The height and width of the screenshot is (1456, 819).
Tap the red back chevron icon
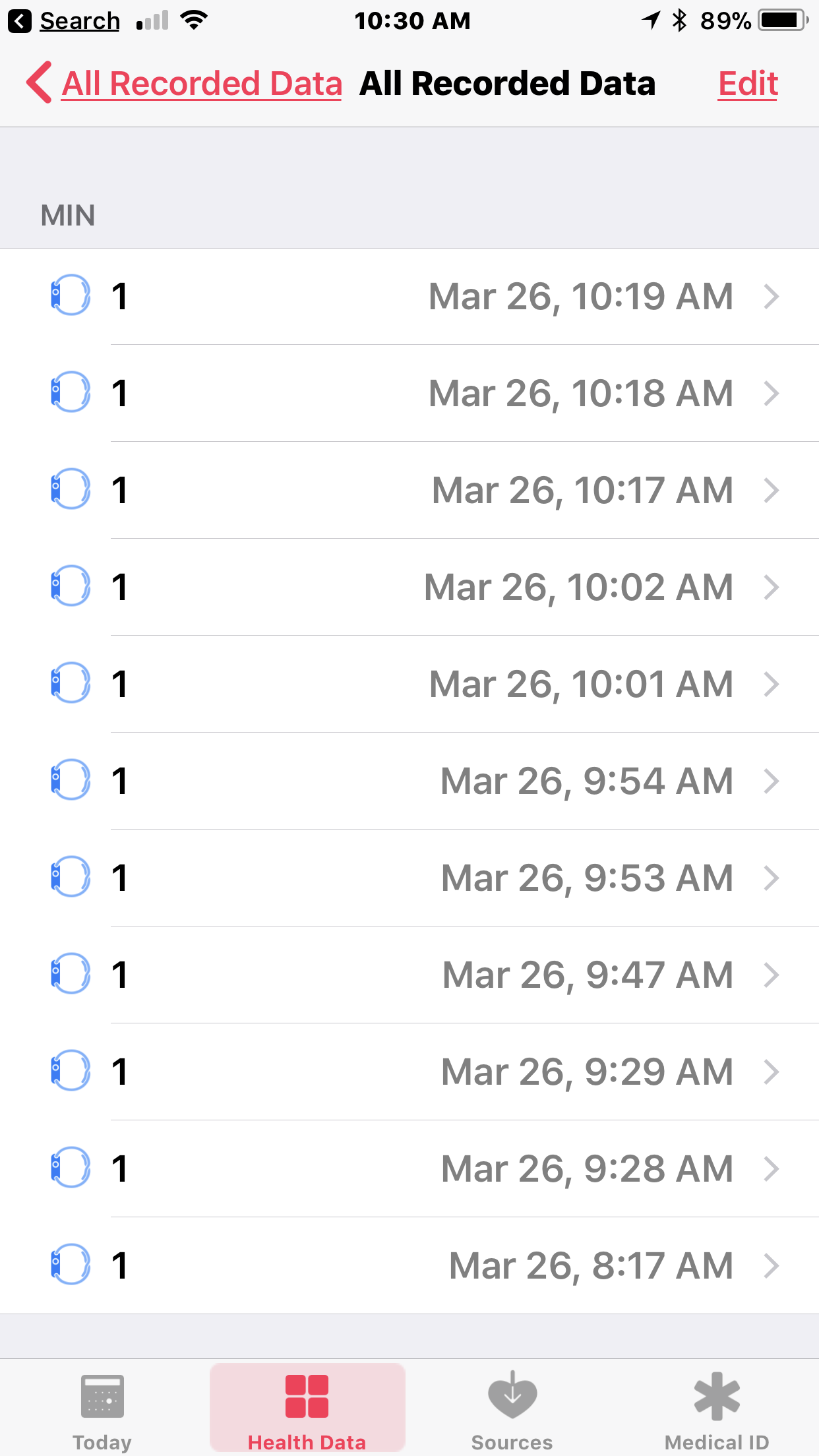click(40, 83)
